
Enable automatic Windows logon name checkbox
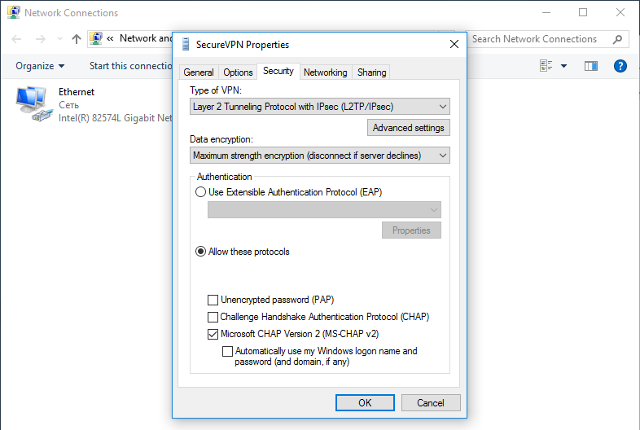pyautogui.click(x=227, y=351)
